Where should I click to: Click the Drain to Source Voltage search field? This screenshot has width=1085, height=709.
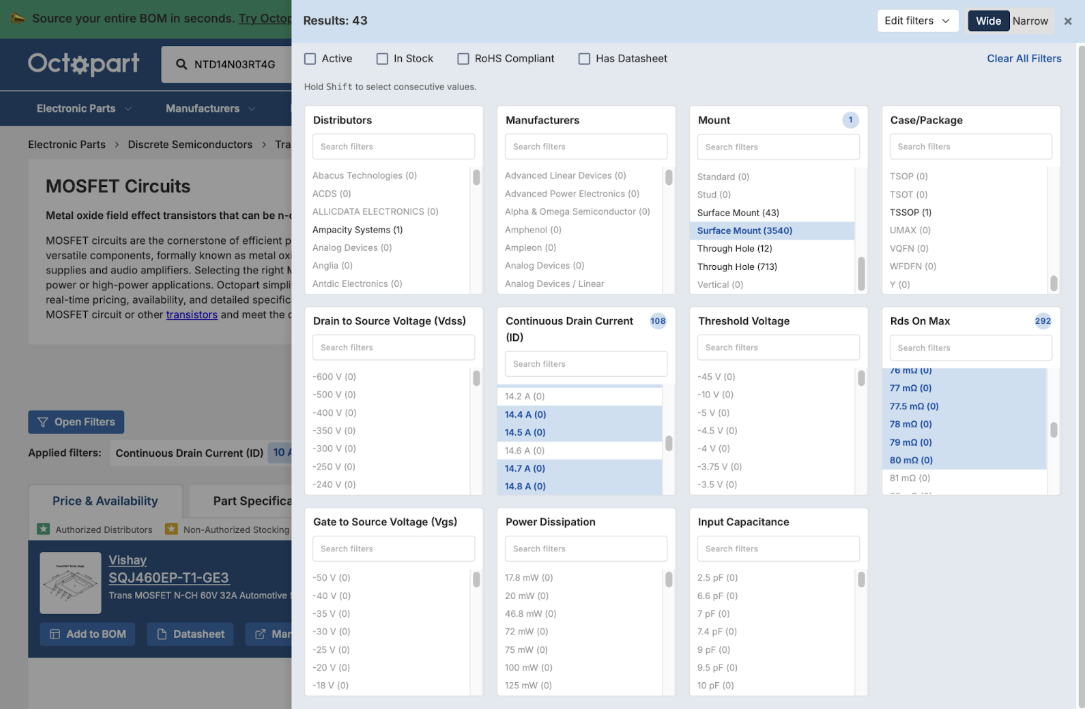tap(393, 347)
